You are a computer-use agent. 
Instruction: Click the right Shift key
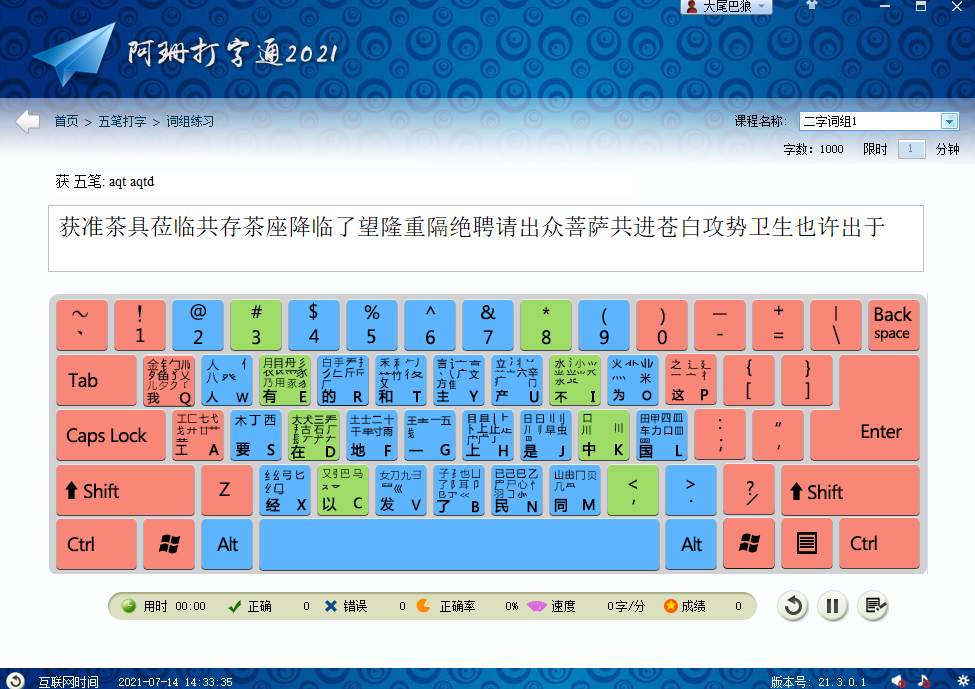click(850, 490)
